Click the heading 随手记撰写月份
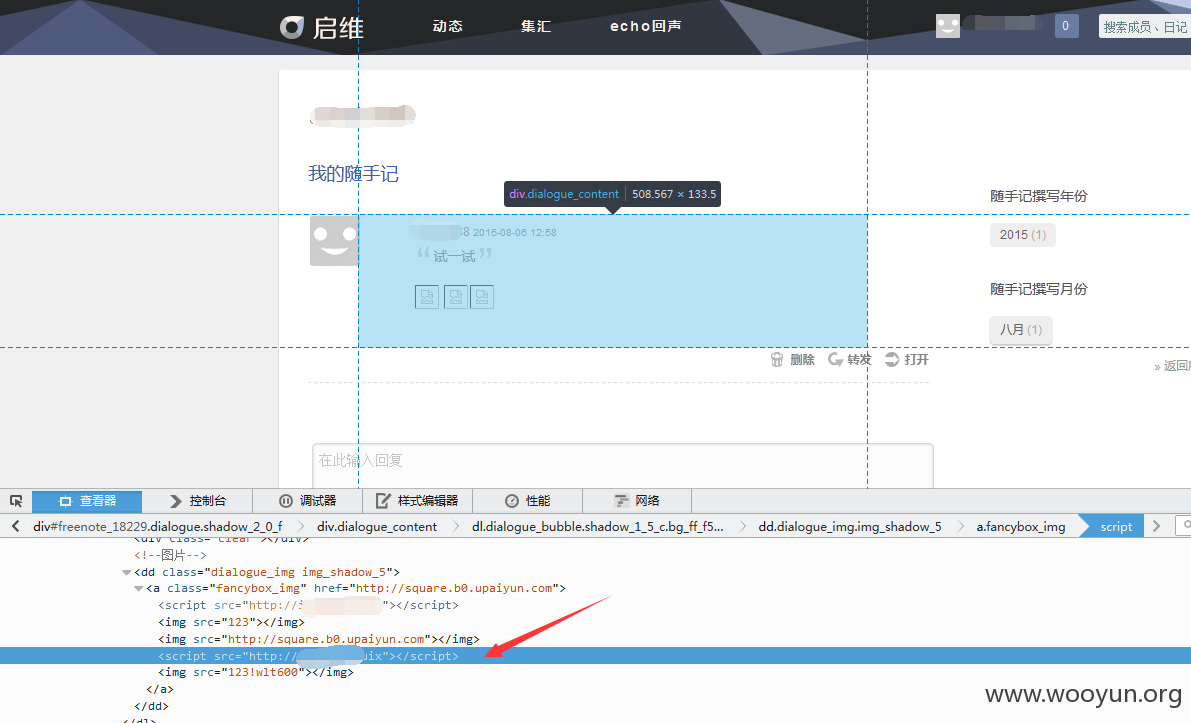 click(x=1038, y=289)
